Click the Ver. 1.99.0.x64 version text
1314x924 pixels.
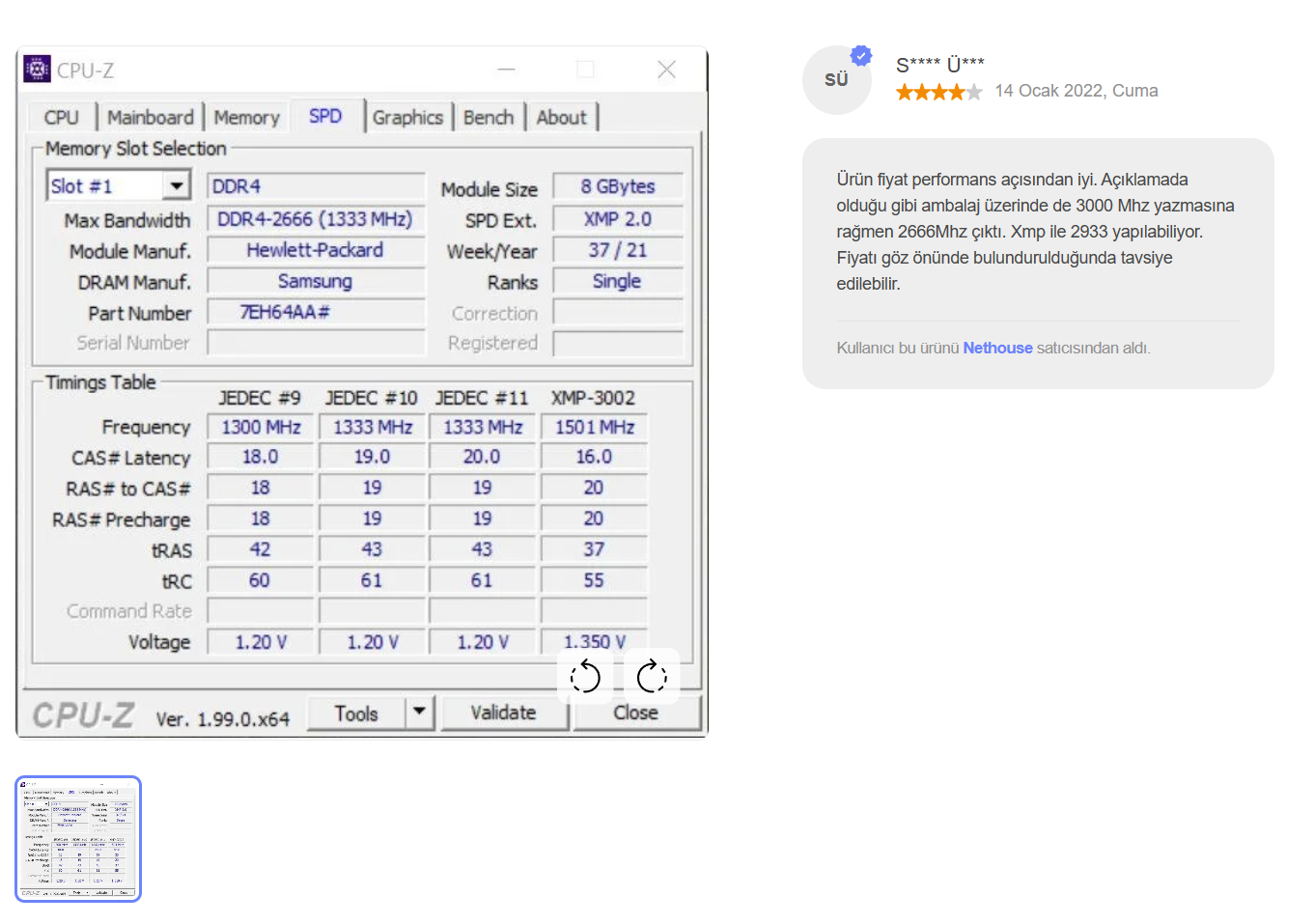pyautogui.click(x=223, y=719)
